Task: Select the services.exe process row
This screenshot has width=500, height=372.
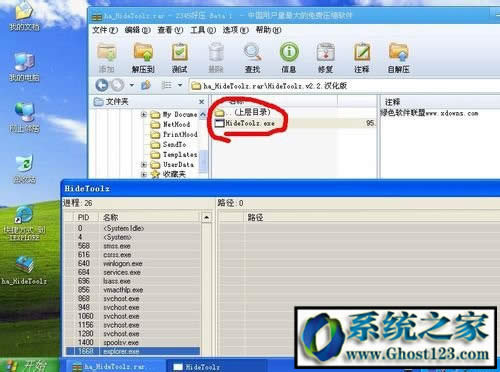Action: tap(133, 272)
